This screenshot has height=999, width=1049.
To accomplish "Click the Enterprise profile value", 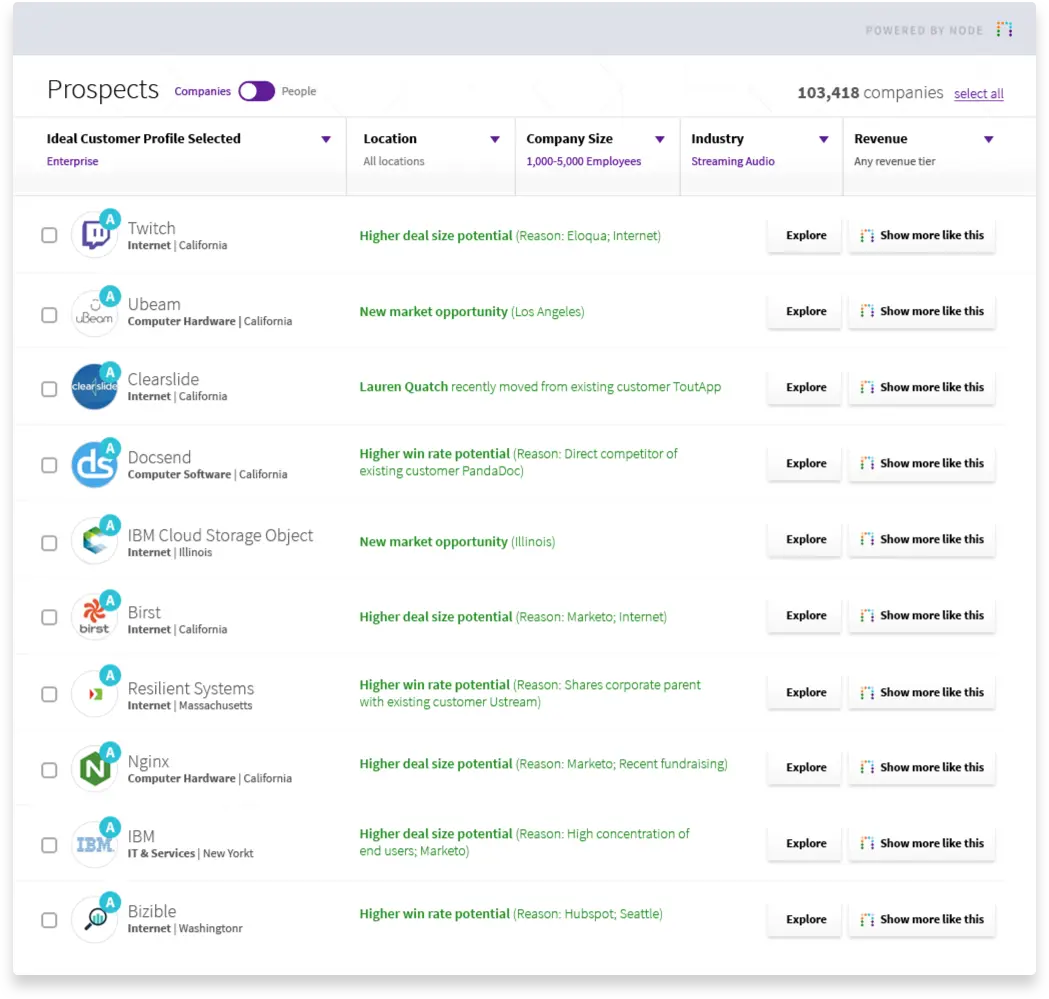I will [x=72, y=161].
